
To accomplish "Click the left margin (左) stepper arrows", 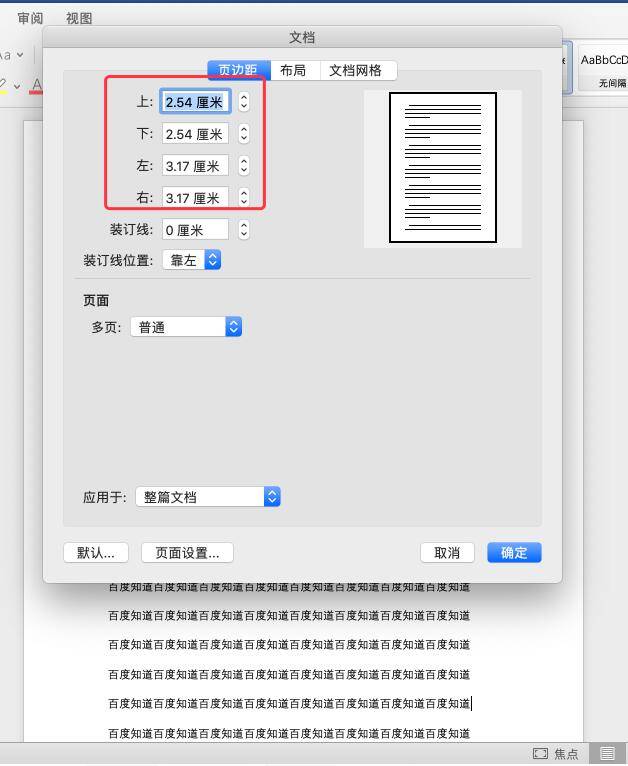I will coord(244,166).
